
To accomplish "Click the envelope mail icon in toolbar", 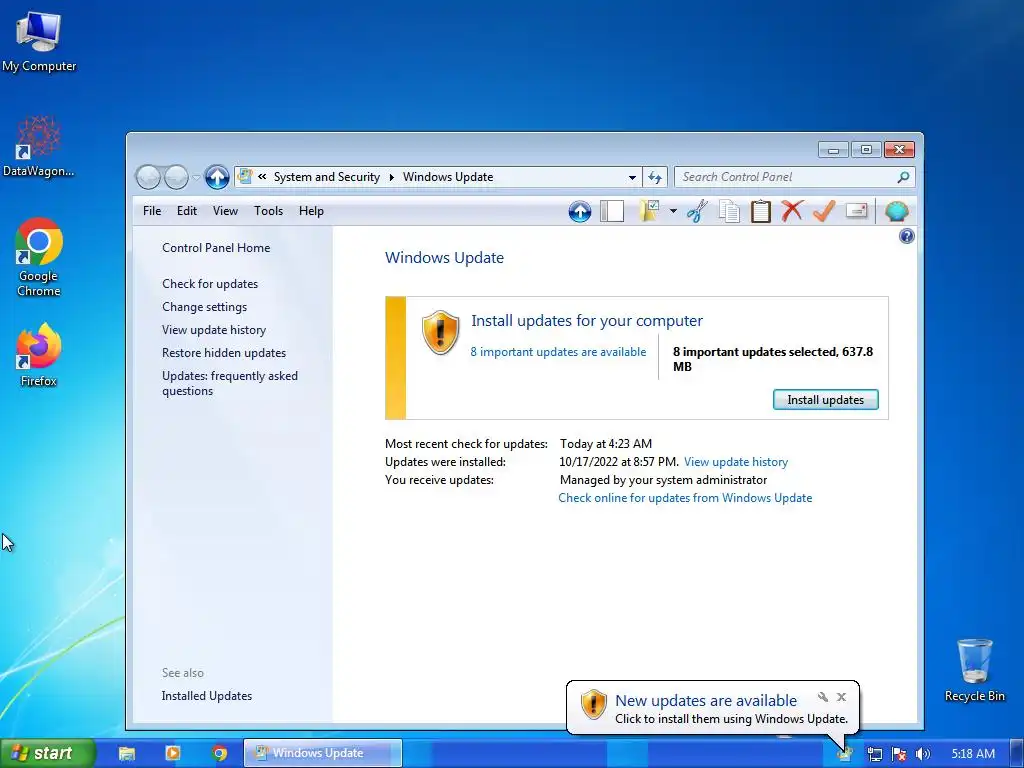I will click(x=856, y=211).
